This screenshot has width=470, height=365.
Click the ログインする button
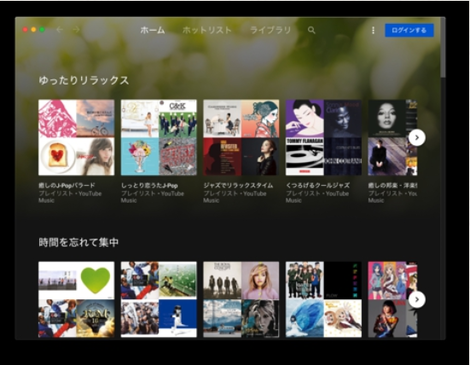point(409,30)
